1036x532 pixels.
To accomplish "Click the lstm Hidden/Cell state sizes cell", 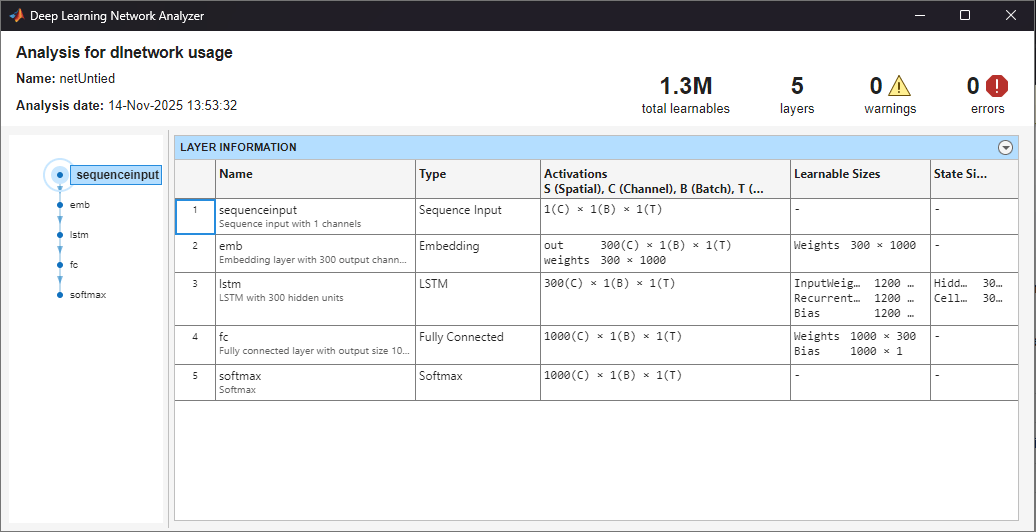I will (974, 299).
